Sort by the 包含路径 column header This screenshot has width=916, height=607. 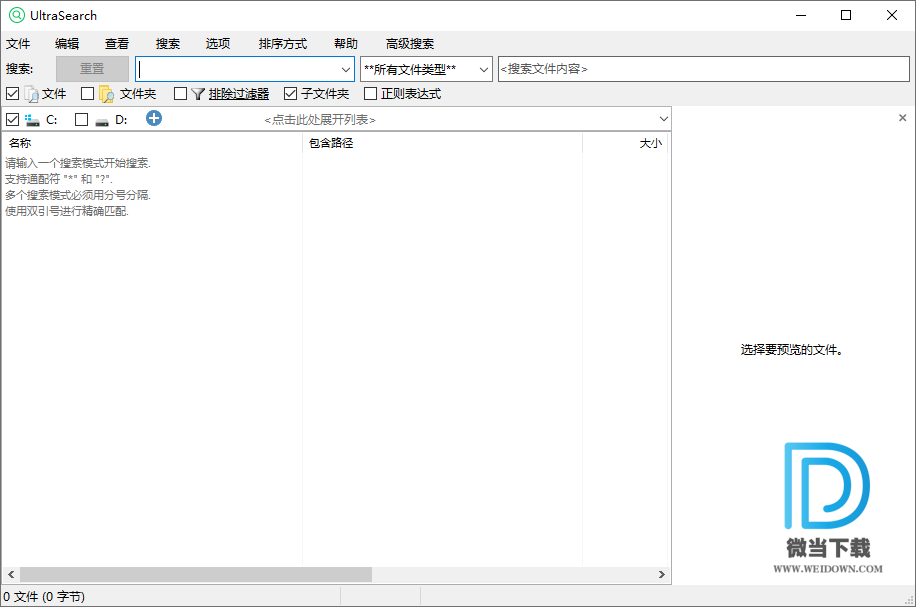coord(442,143)
